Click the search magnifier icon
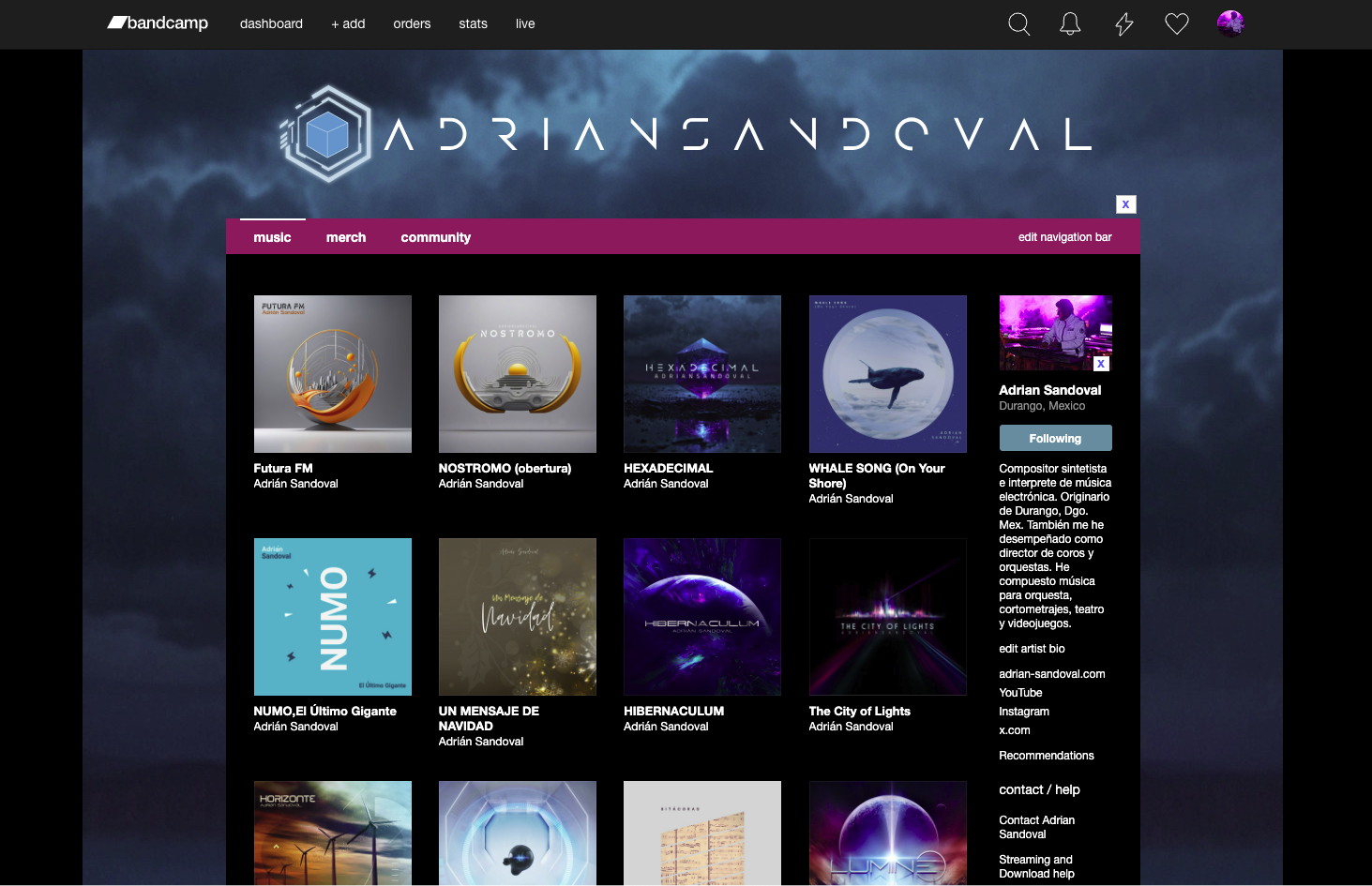Image resolution: width=1372 pixels, height=886 pixels. coord(1018,24)
